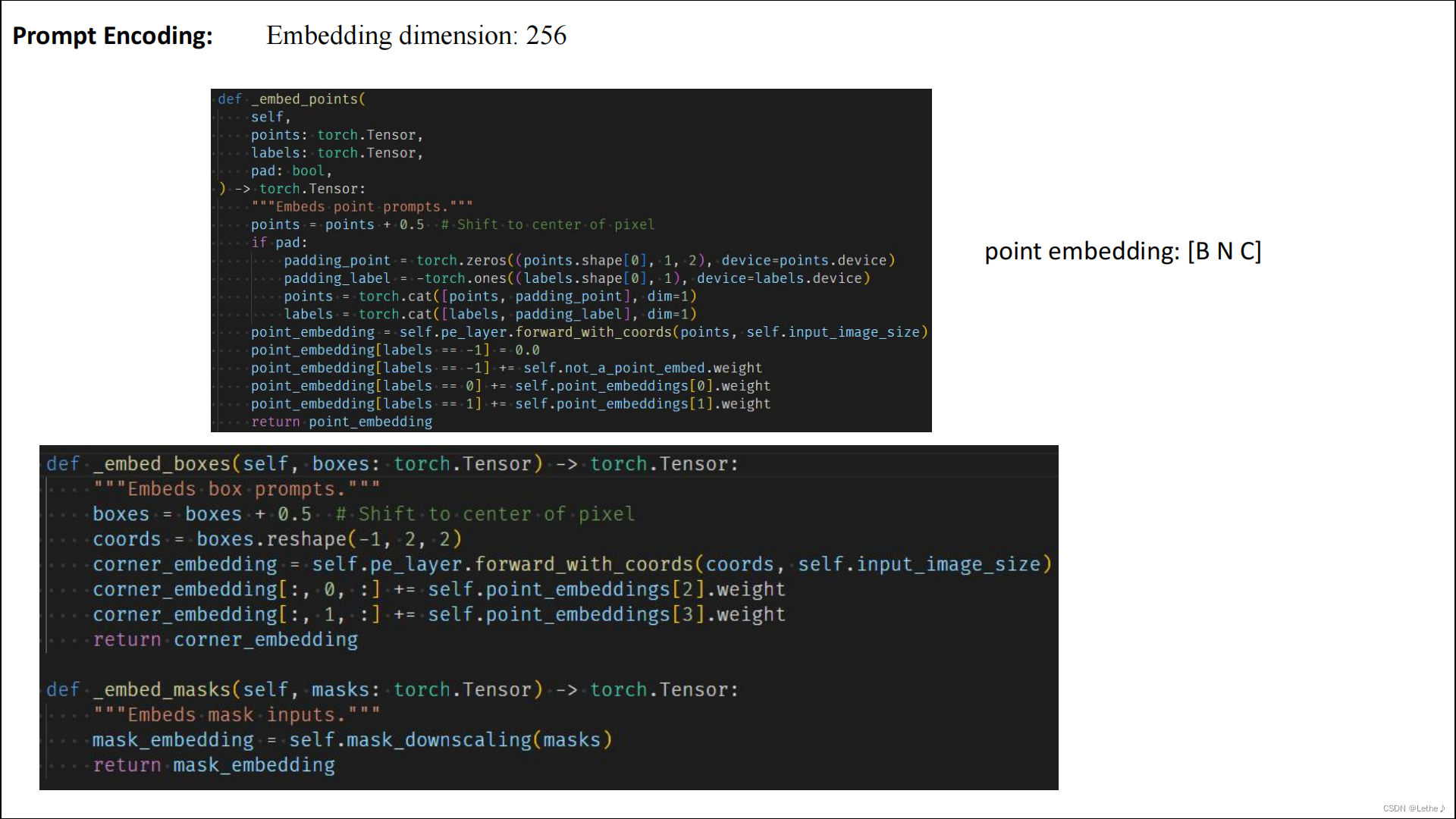
Task: Click the 'Embeds mask inputs' docstring
Action: pos(237,715)
